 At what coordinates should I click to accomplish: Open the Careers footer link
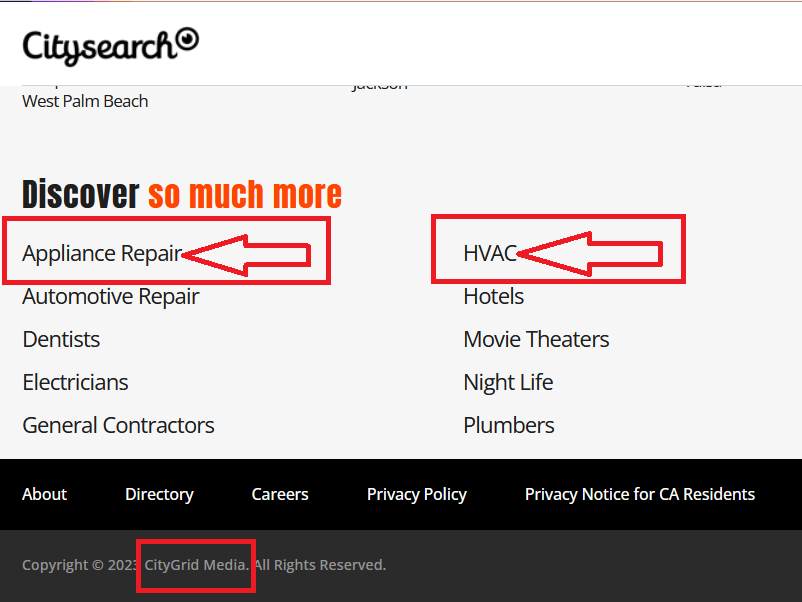coord(280,494)
